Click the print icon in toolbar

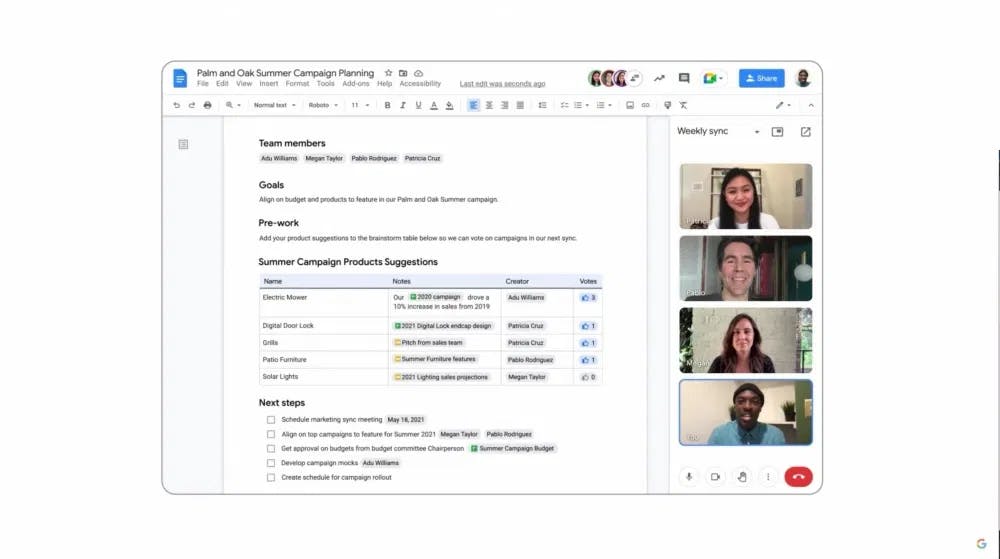[207, 105]
